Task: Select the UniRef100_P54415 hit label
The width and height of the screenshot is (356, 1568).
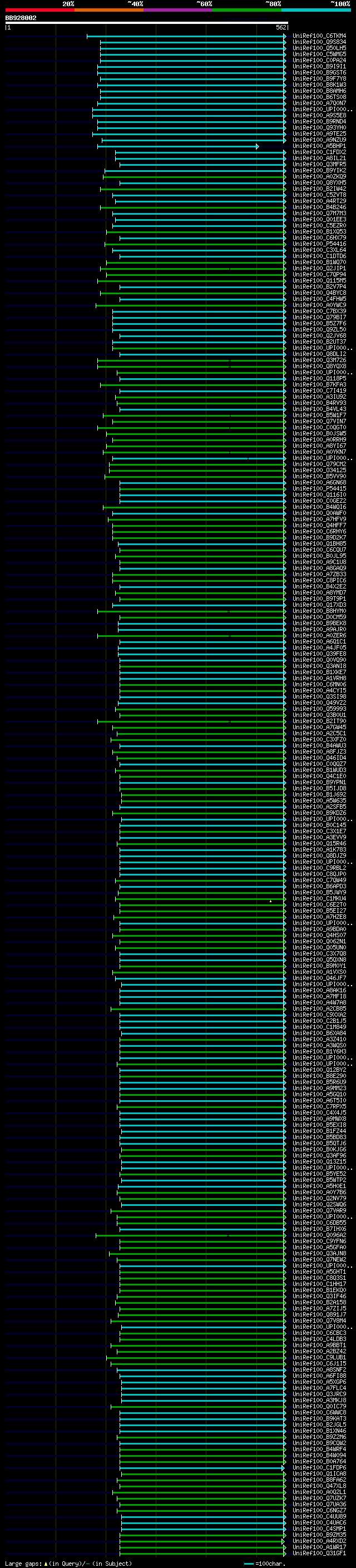Action: [319, 489]
